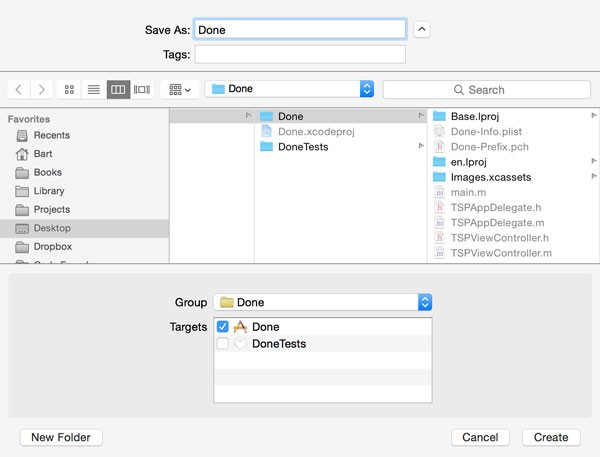Switch to list view
The height and width of the screenshot is (457, 600).
click(x=94, y=90)
